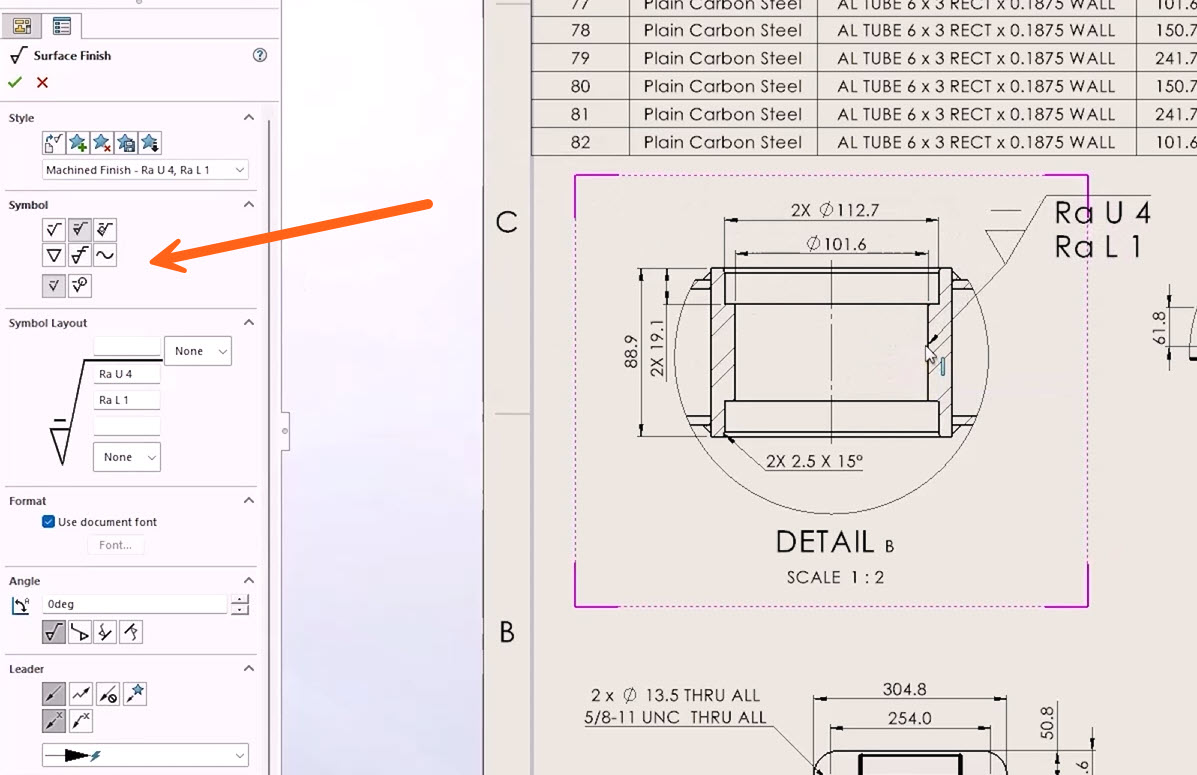Screen dimensions: 1197x775
Task: Click Delete Style star icon
Action: 102,143
